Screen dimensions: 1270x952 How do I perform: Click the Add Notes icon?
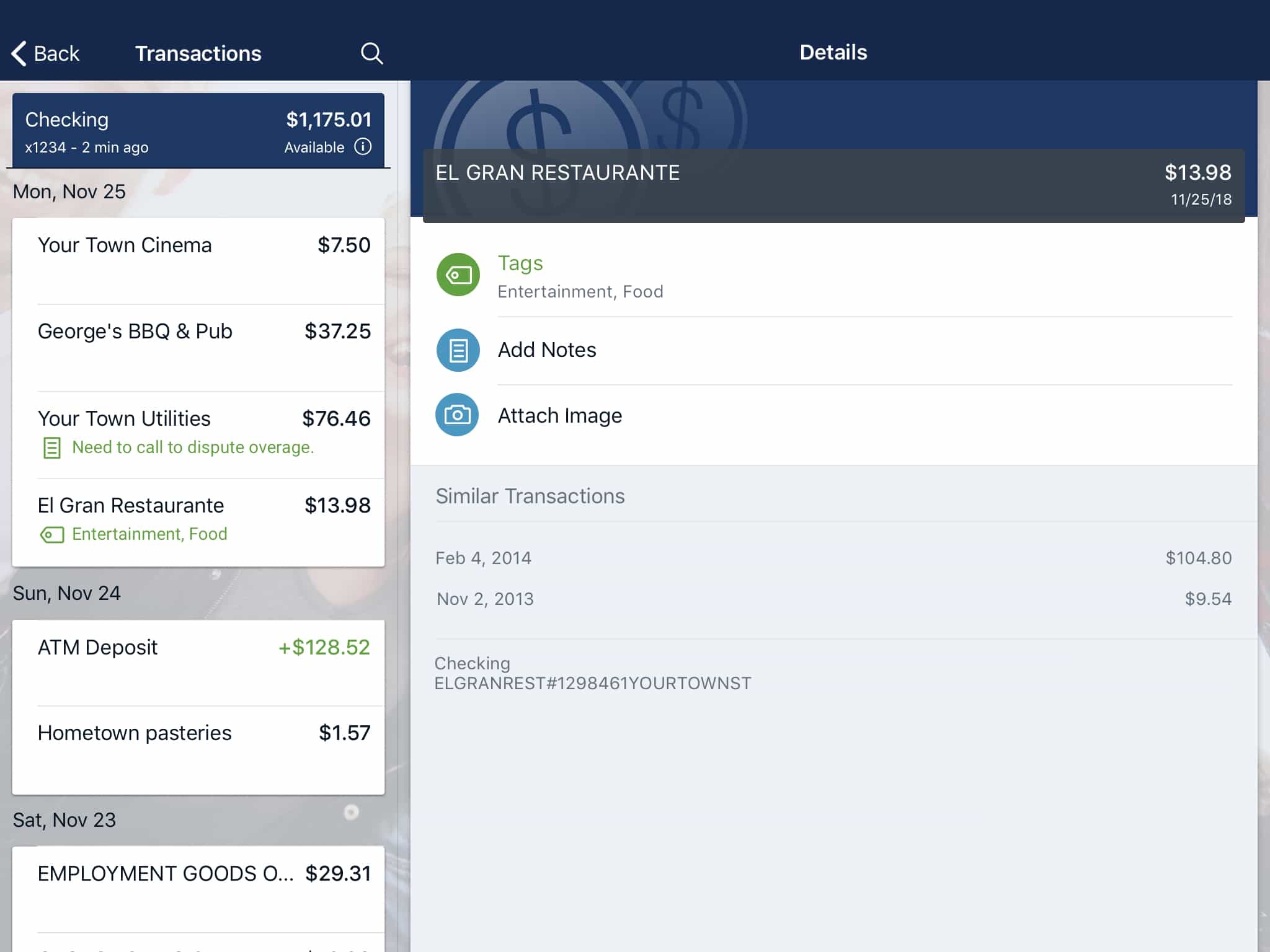[x=459, y=350]
